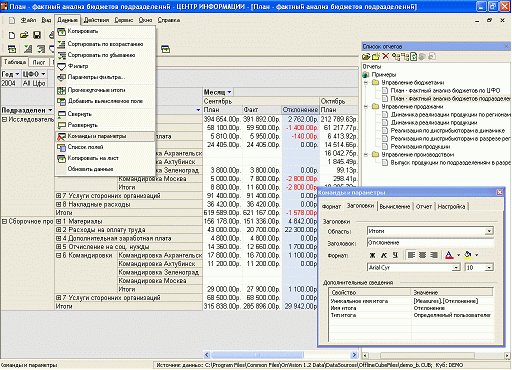Viewport: 512px width, 370px height.
Task: Close the Команды и параметры dialog
Action: pos(500,192)
